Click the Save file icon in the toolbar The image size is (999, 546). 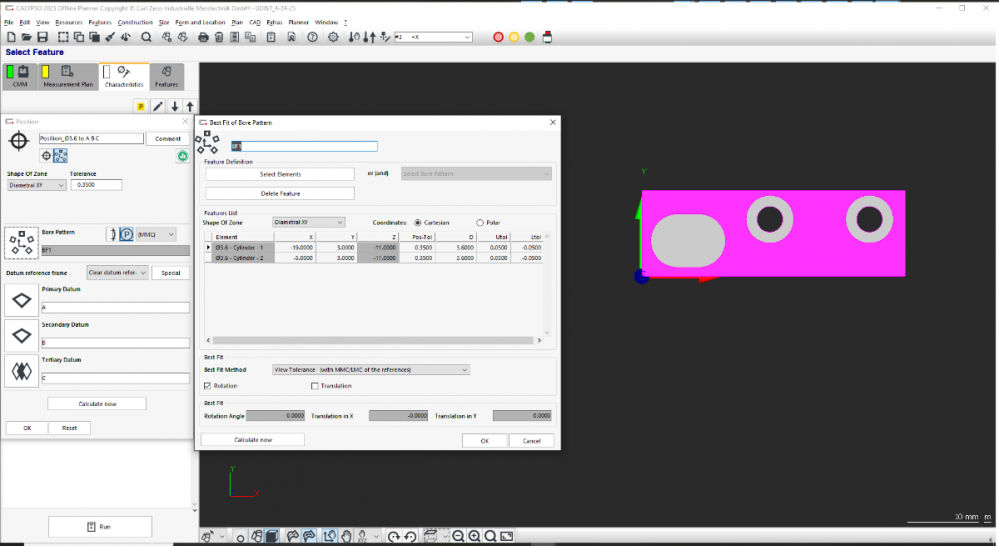click(42, 37)
